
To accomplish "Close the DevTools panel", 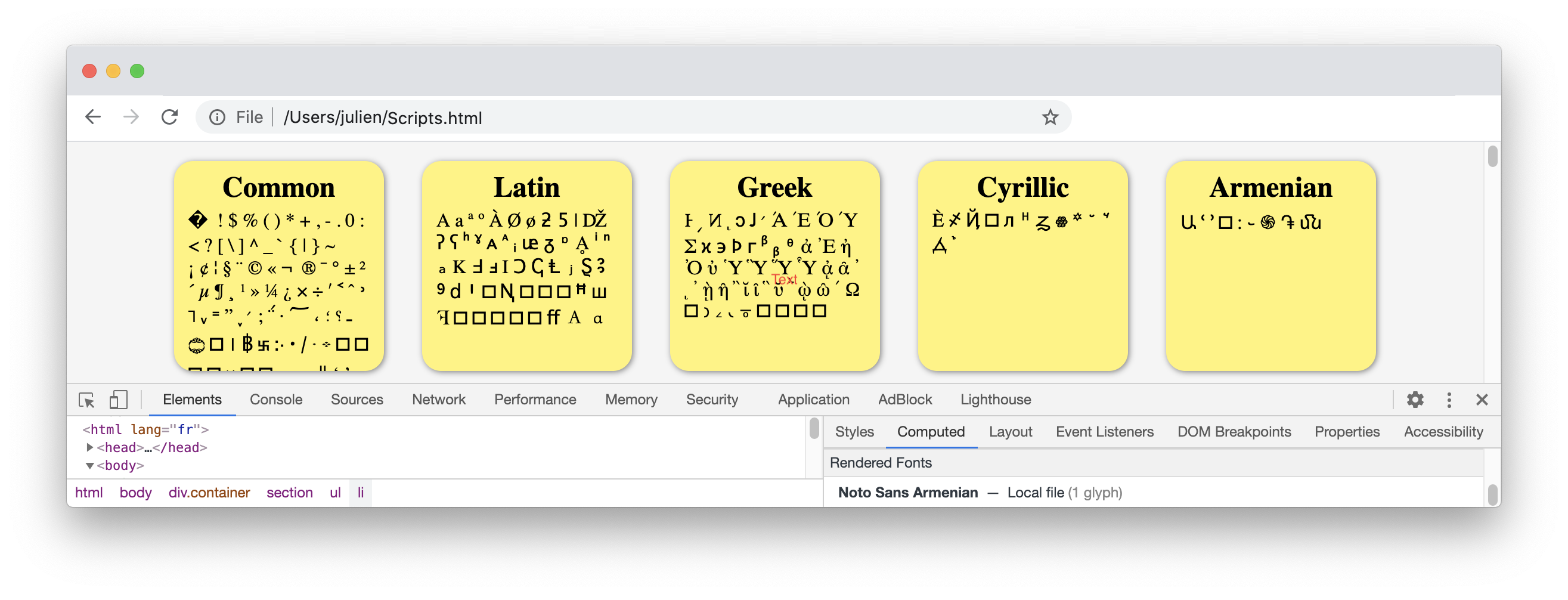I will pyautogui.click(x=1482, y=400).
